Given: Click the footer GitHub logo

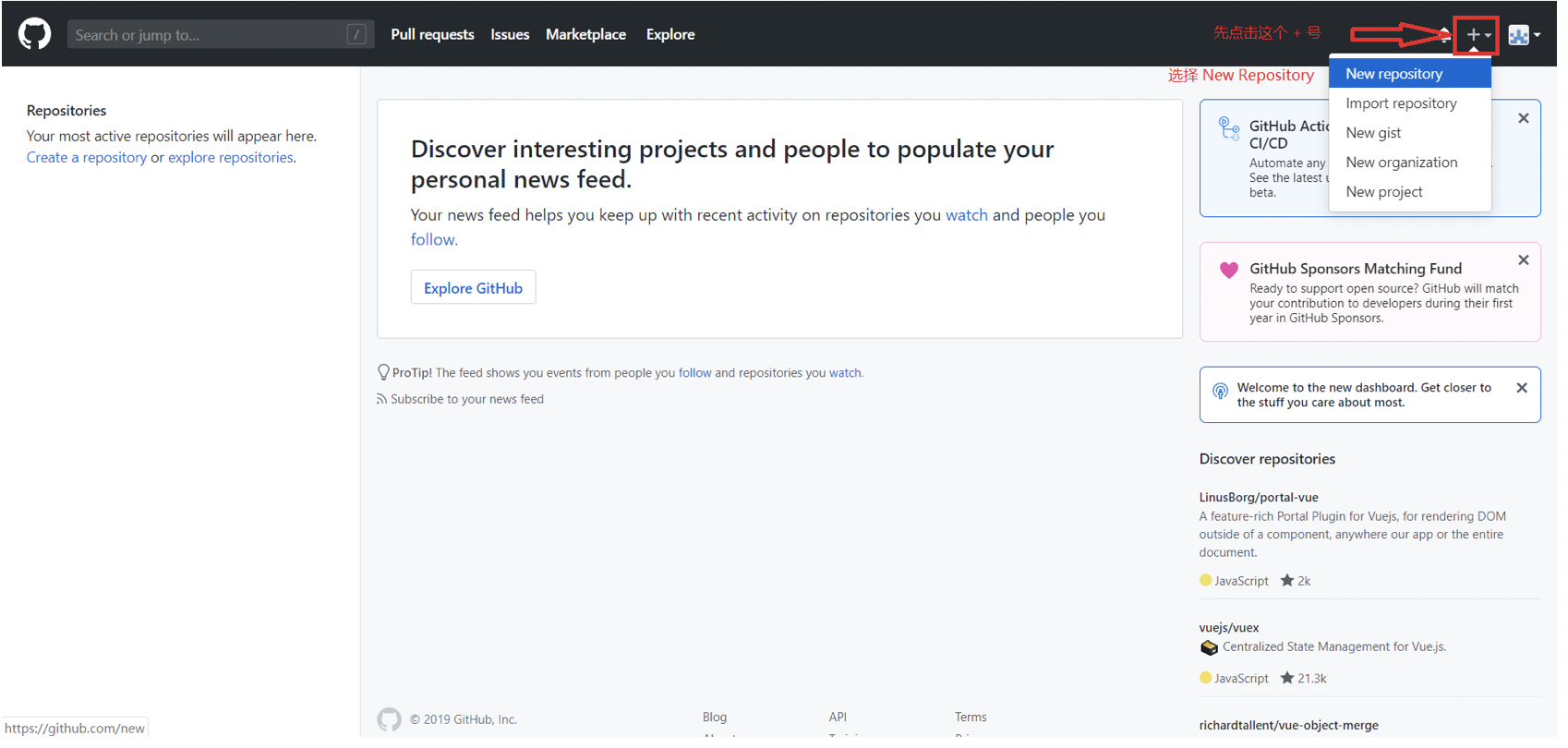Looking at the screenshot, I should tap(390, 719).
